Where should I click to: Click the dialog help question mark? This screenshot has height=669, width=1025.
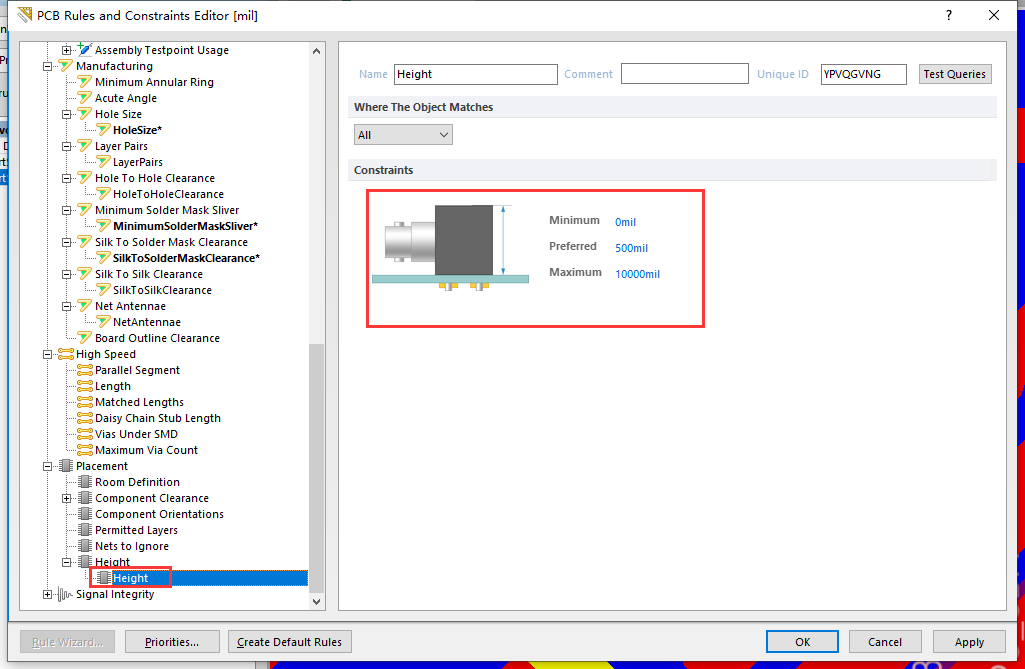point(949,15)
